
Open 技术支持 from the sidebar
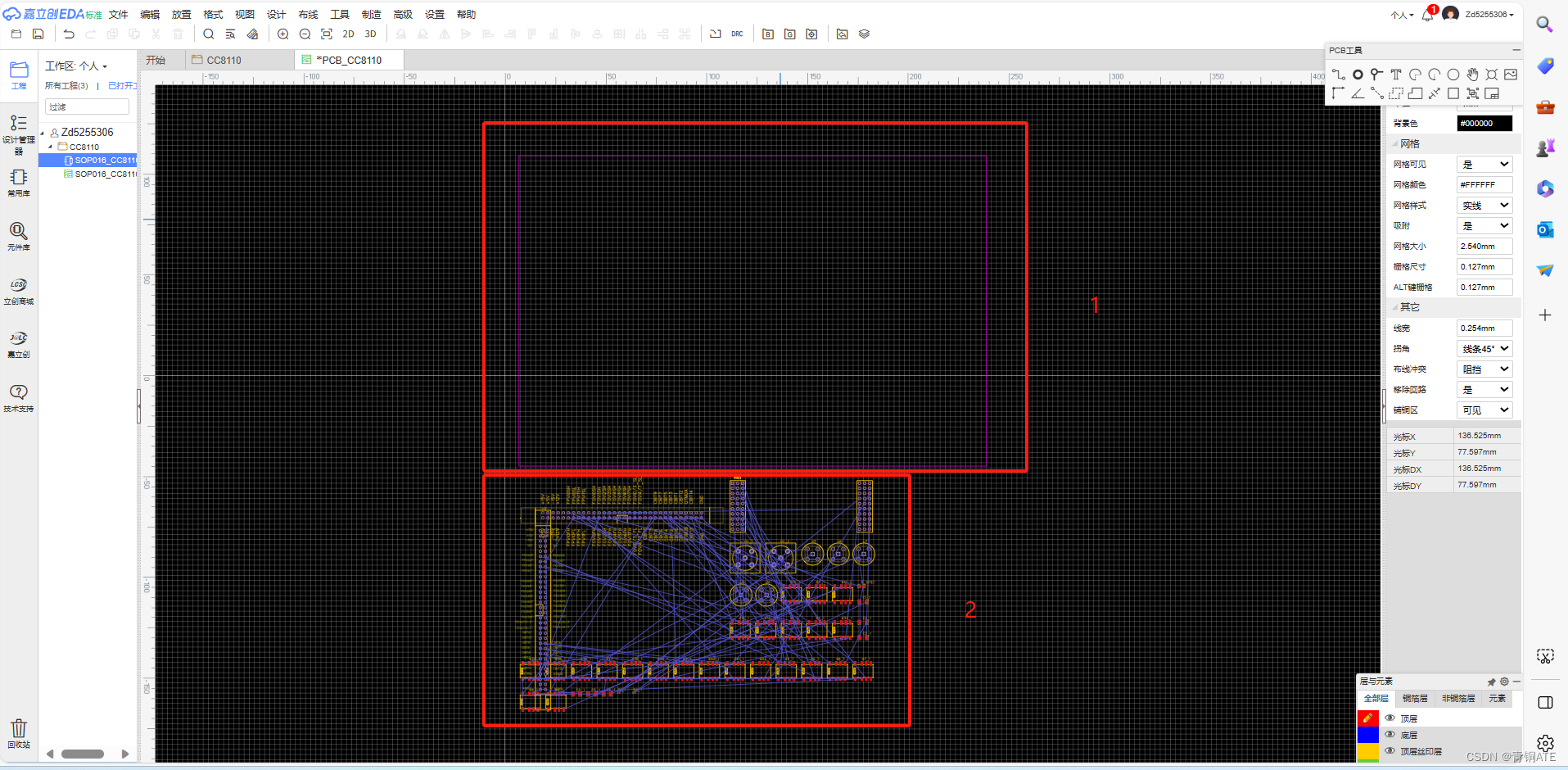19,398
